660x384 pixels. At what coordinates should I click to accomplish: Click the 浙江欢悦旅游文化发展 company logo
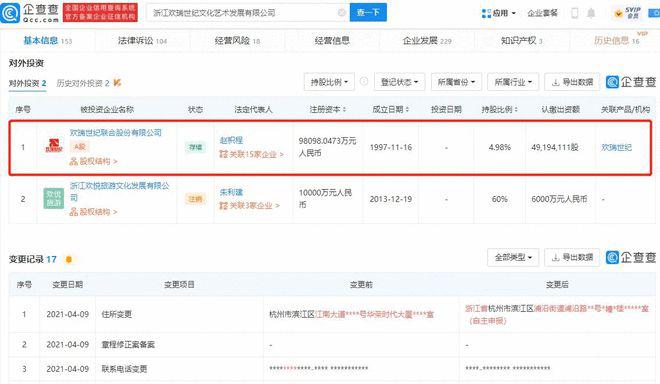pos(54,198)
